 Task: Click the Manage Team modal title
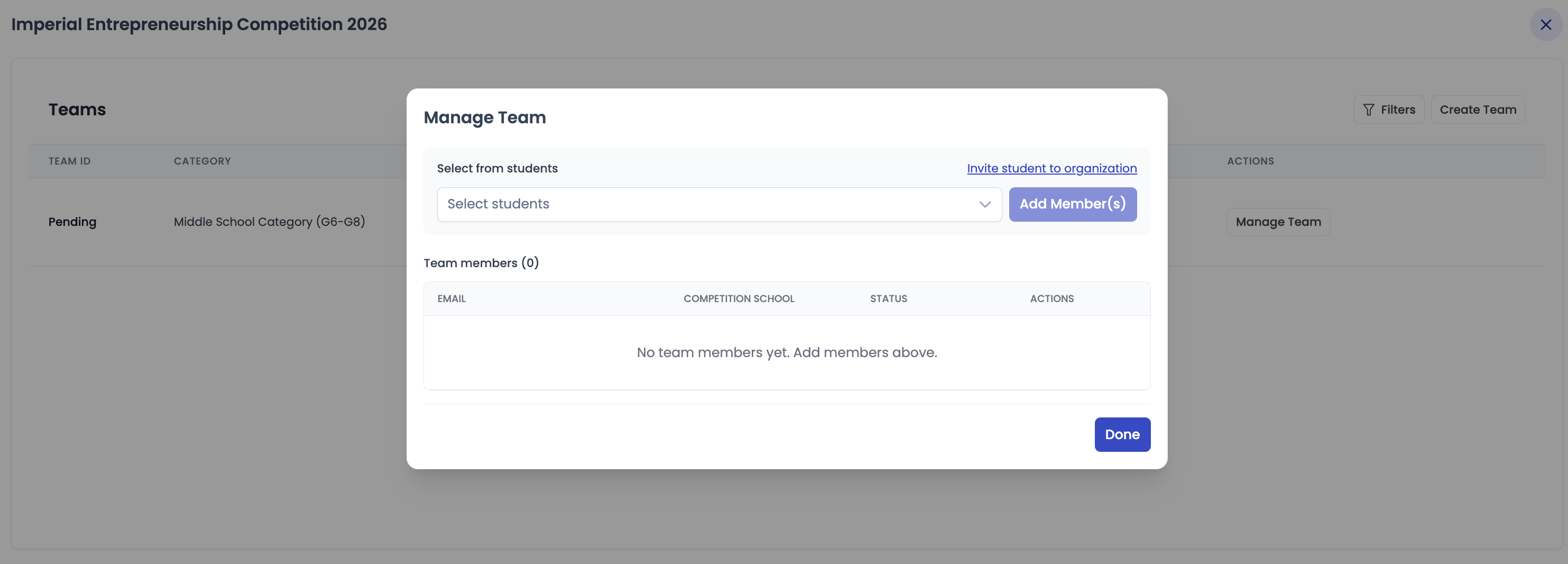[485, 117]
